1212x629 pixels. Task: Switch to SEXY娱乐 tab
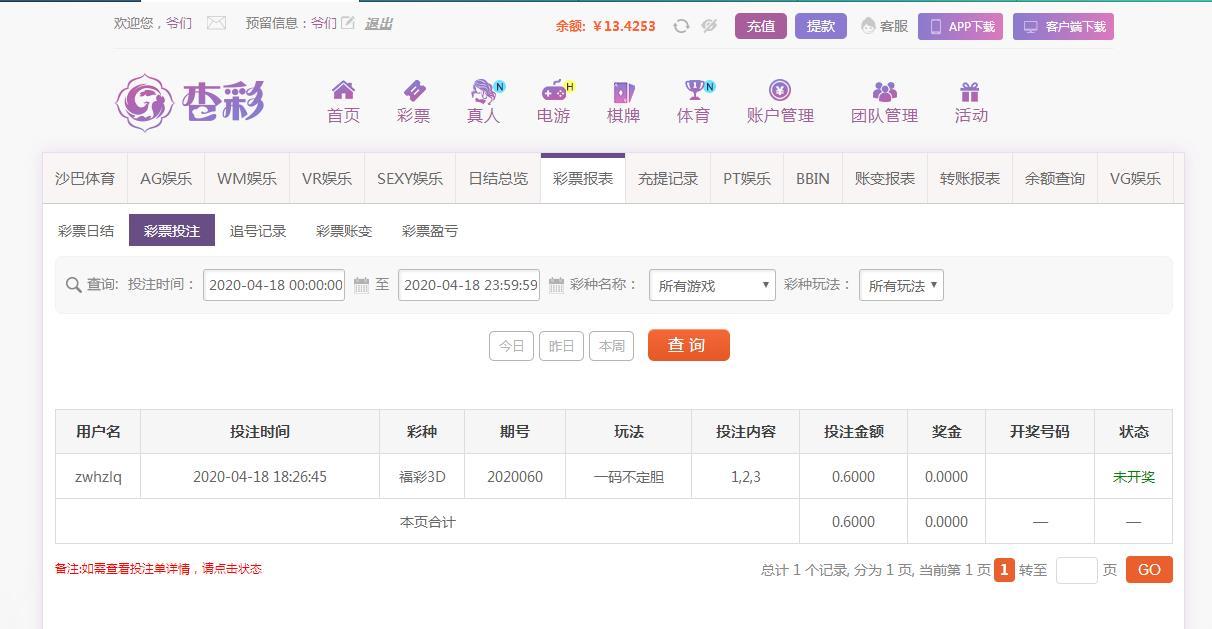(x=410, y=178)
